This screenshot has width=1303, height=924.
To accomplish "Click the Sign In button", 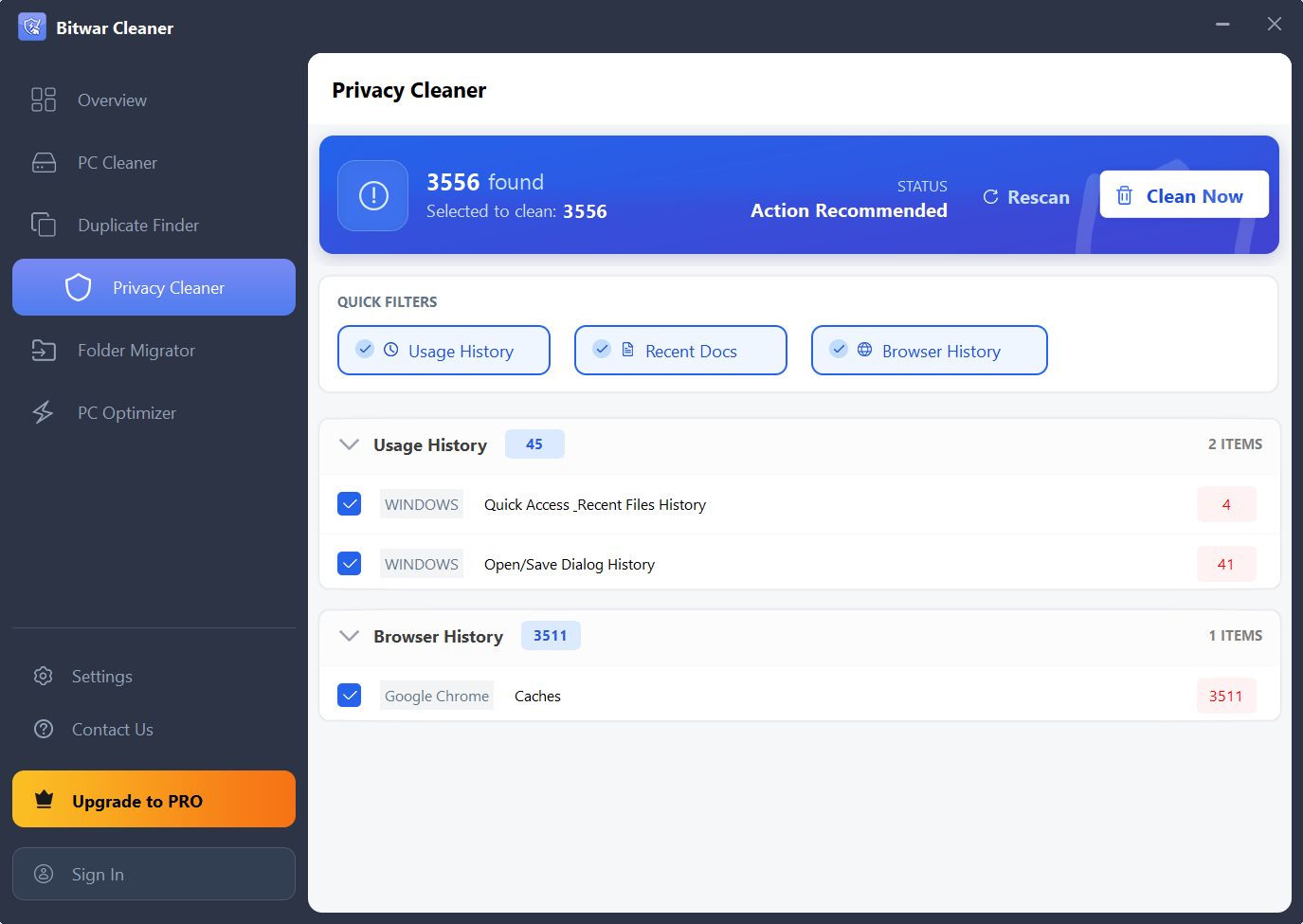I will pos(154,874).
